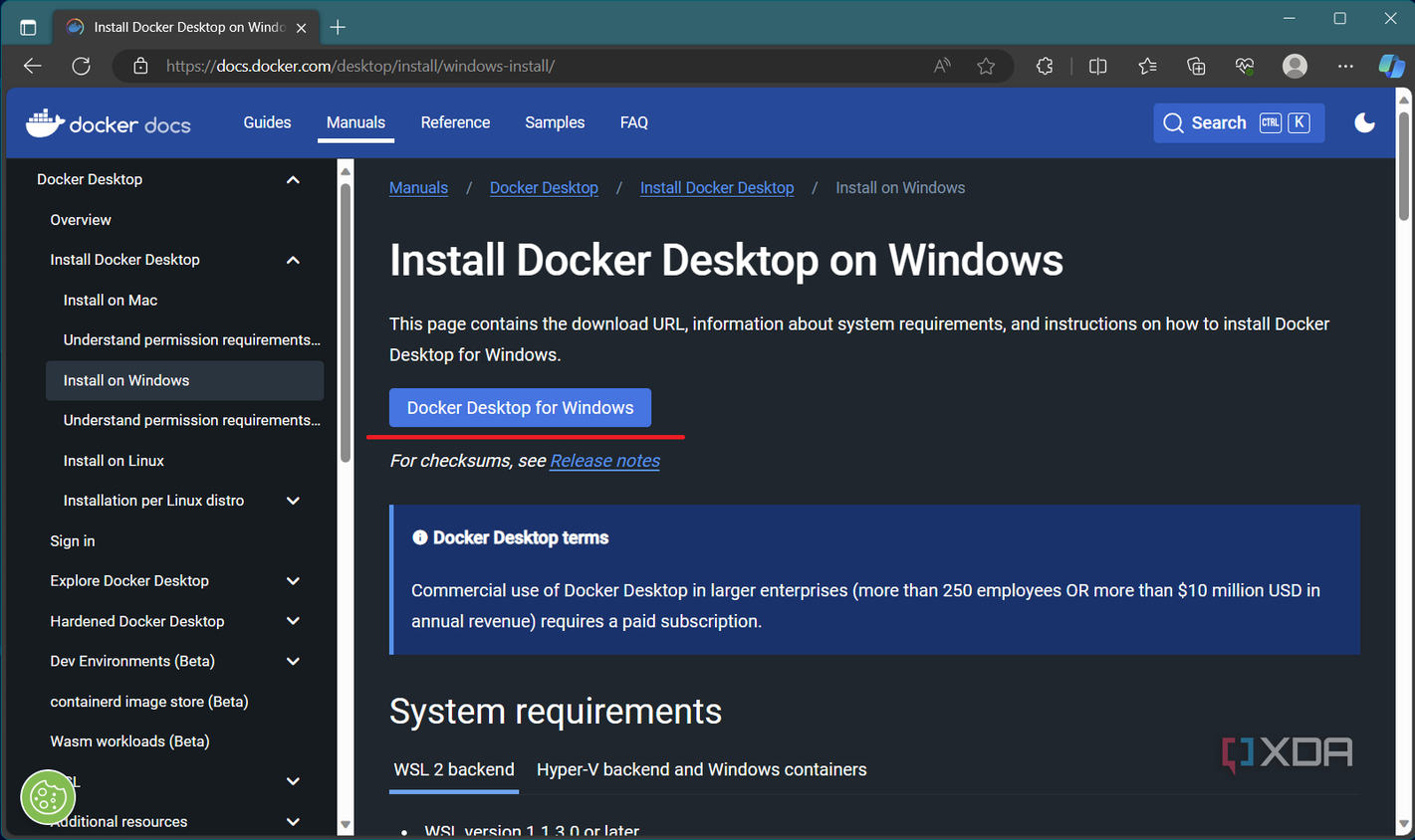Image resolution: width=1415 pixels, height=840 pixels.
Task: Reload the page with refresh icon
Action: pos(82,66)
